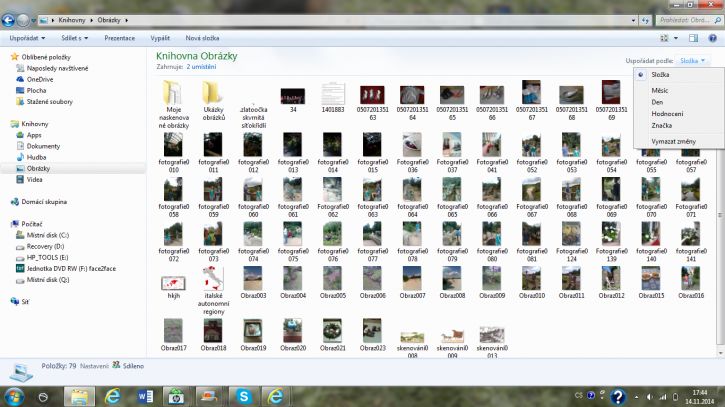Click Knihovny in the address breadcrumb
This screenshot has height=407, width=725.
click(x=72, y=20)
